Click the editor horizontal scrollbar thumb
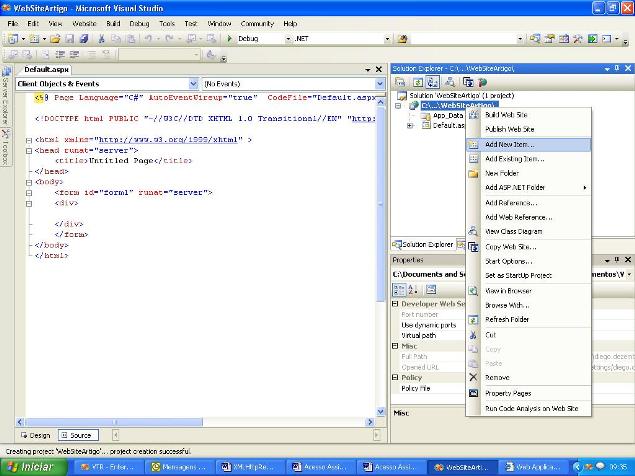This screenshot has width=635, height=476. pyautogui.click(x=114, y=422)
